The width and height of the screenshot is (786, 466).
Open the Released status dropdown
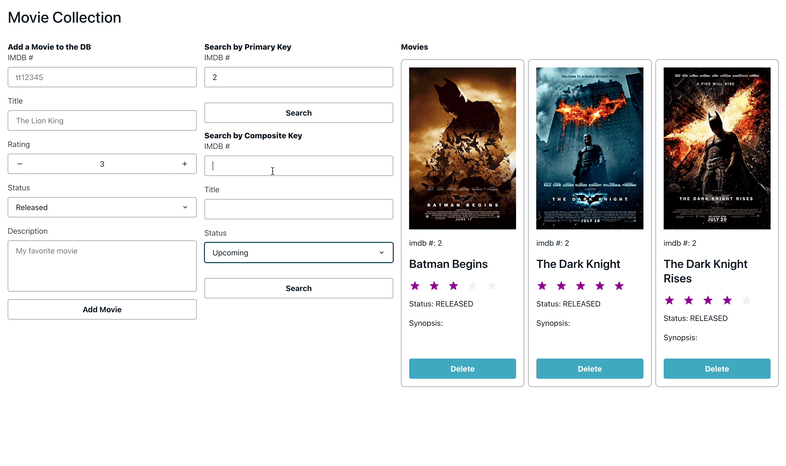(x=102, y=207)
